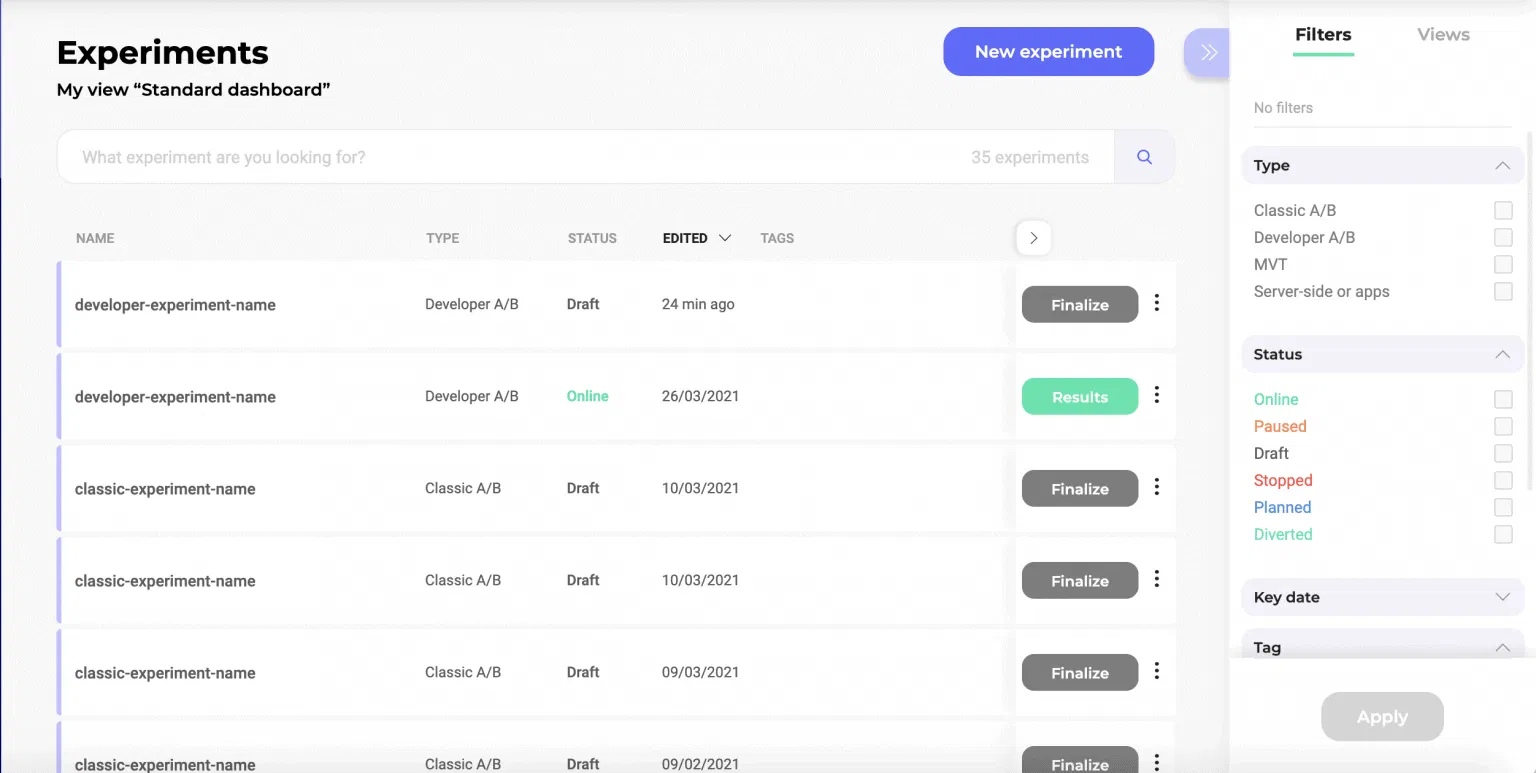The image size is (1536, 773).
Task: Switch to the Filters tab
Action: click(1323, 34)
